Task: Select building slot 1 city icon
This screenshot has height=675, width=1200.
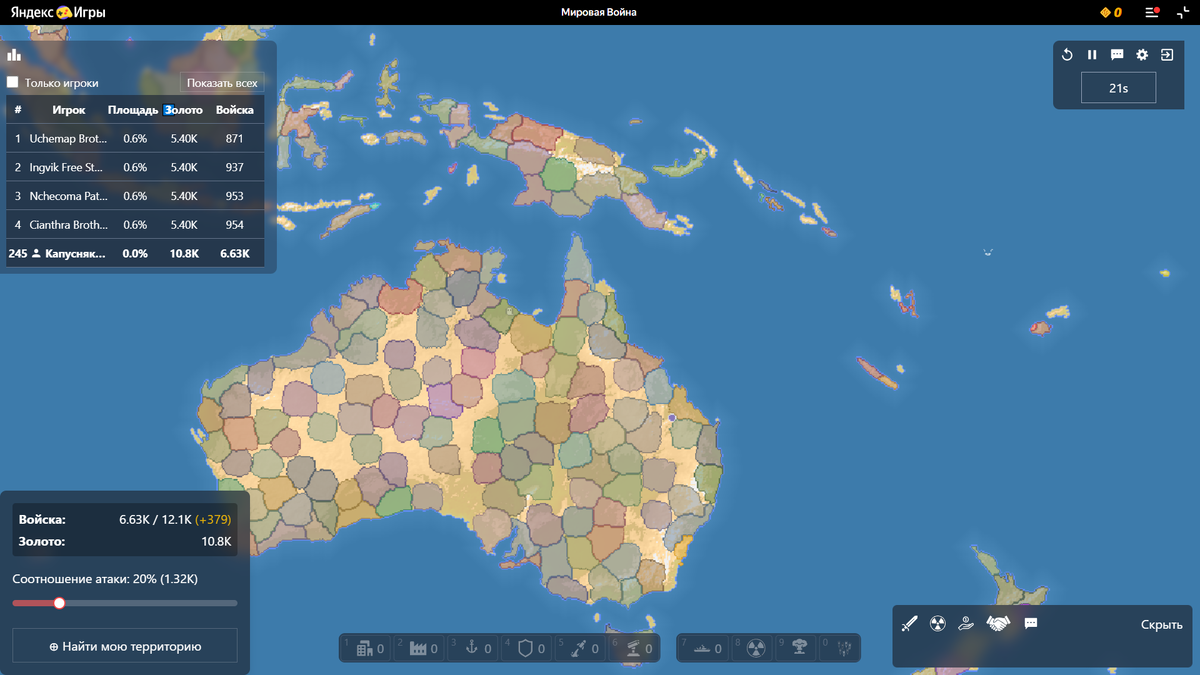Action: tap(363, 648)
